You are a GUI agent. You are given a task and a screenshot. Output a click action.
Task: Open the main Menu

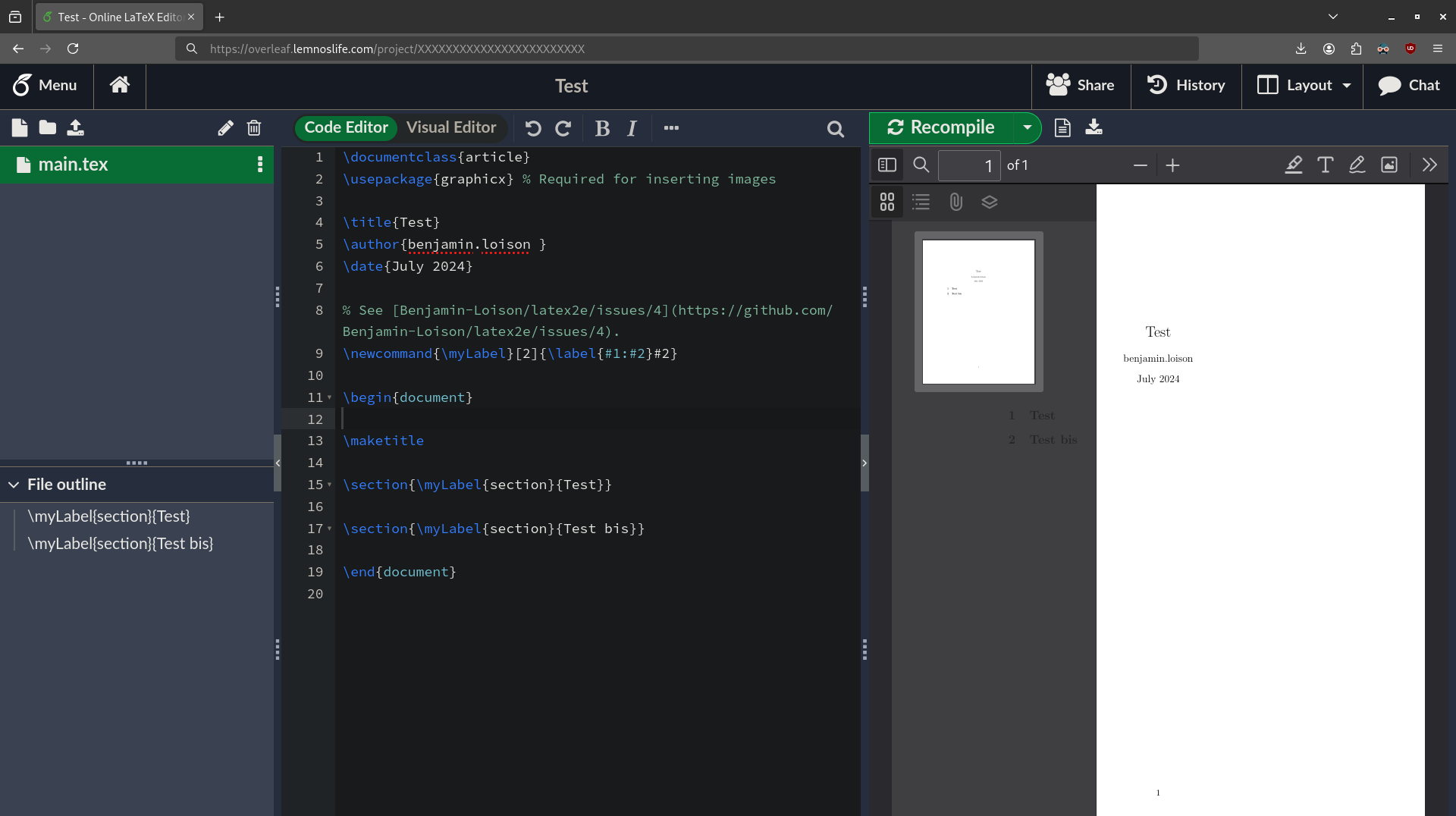(45, 86)
